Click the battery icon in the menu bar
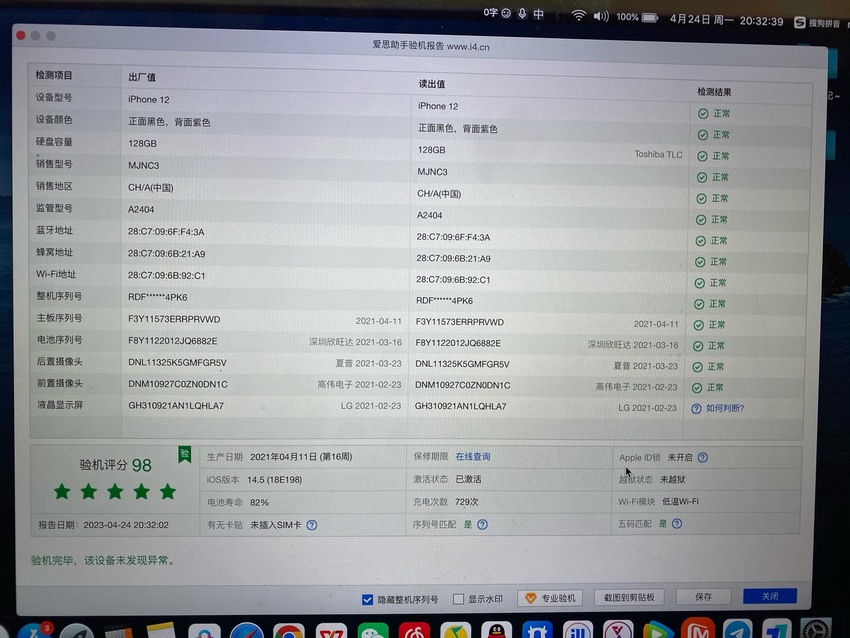 tap(649, 18)
